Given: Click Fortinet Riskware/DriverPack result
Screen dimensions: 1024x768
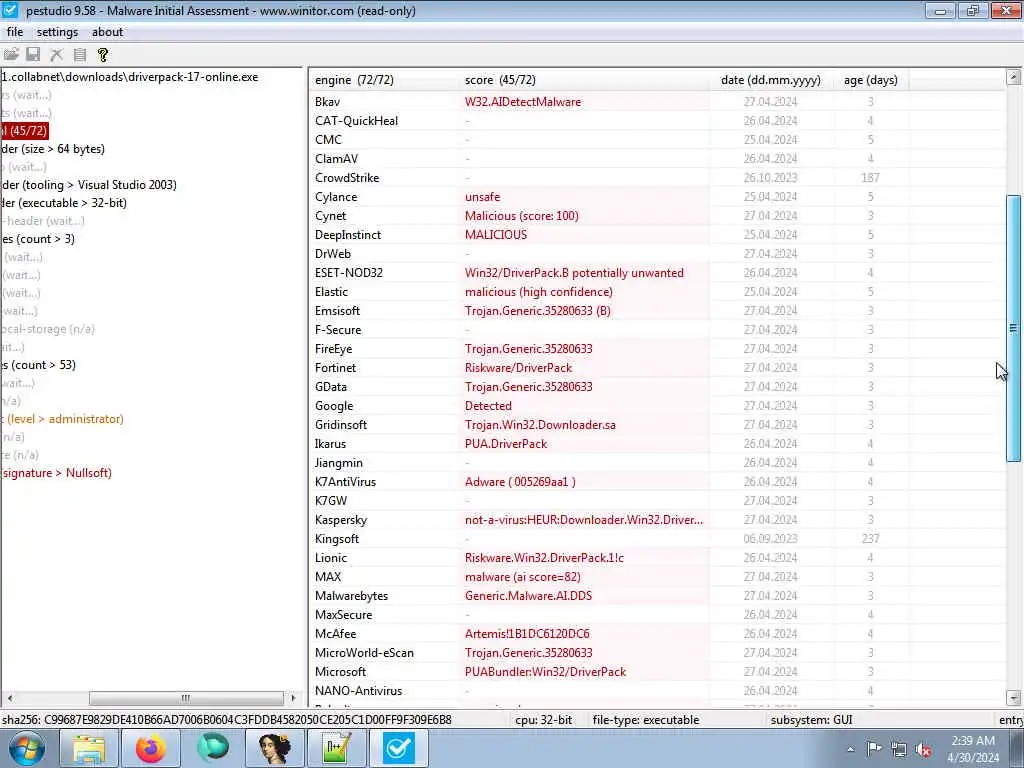Looking at the screenshot, I should [519, 368].
